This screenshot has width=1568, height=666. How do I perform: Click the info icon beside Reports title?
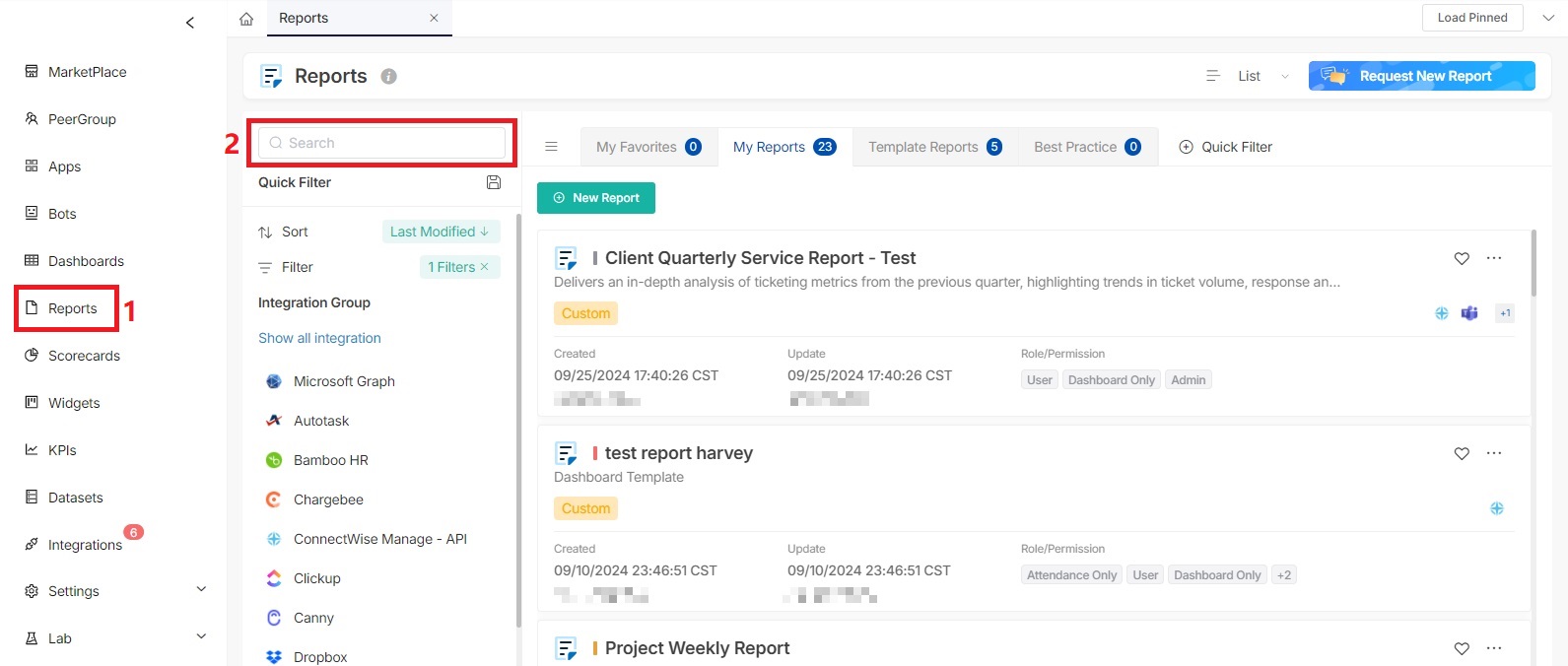[x=389, y=77]
